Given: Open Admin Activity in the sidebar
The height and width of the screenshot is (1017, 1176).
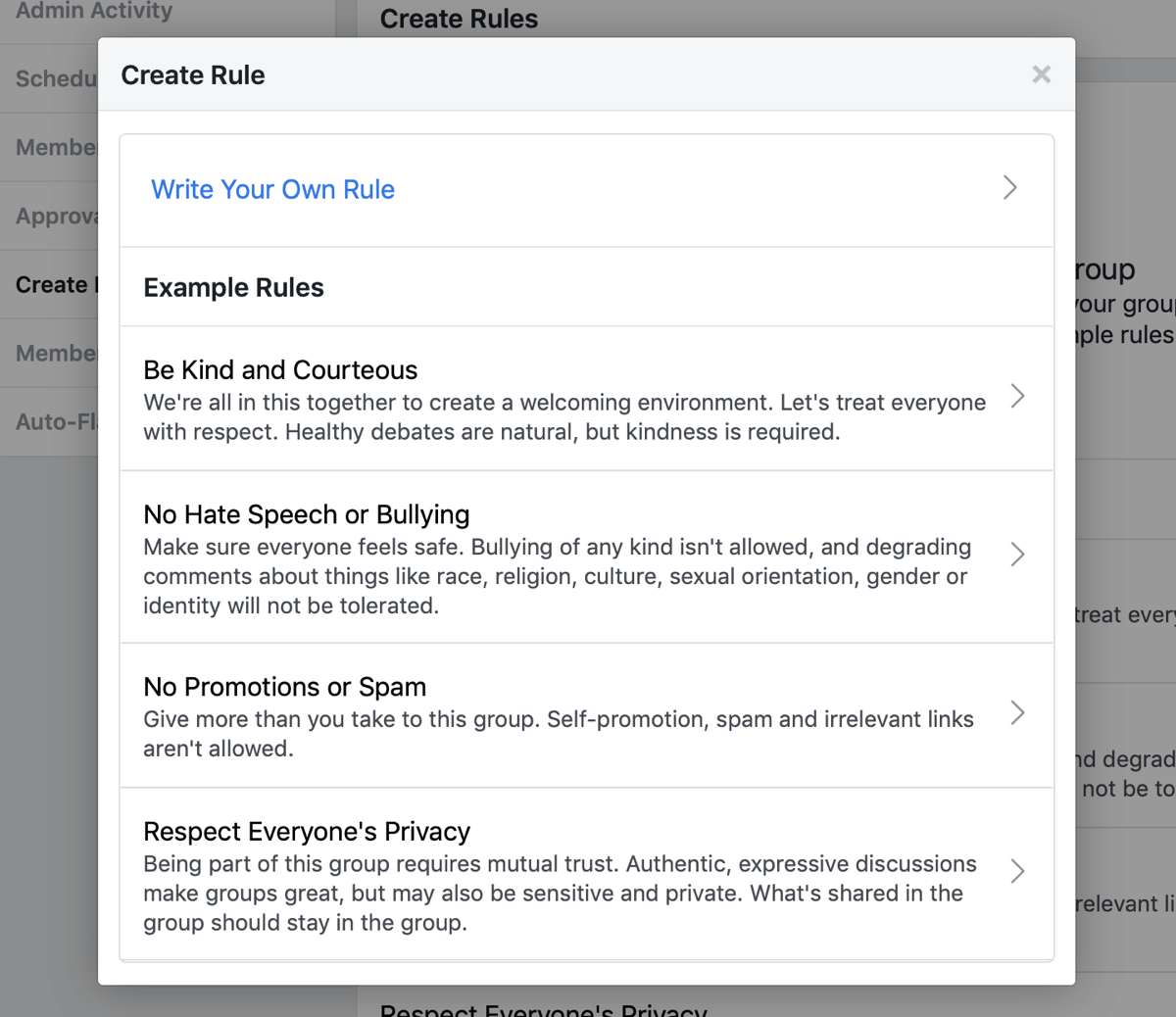Looking at the screenshot, I should pyautogui.click(x=94, y=12).
